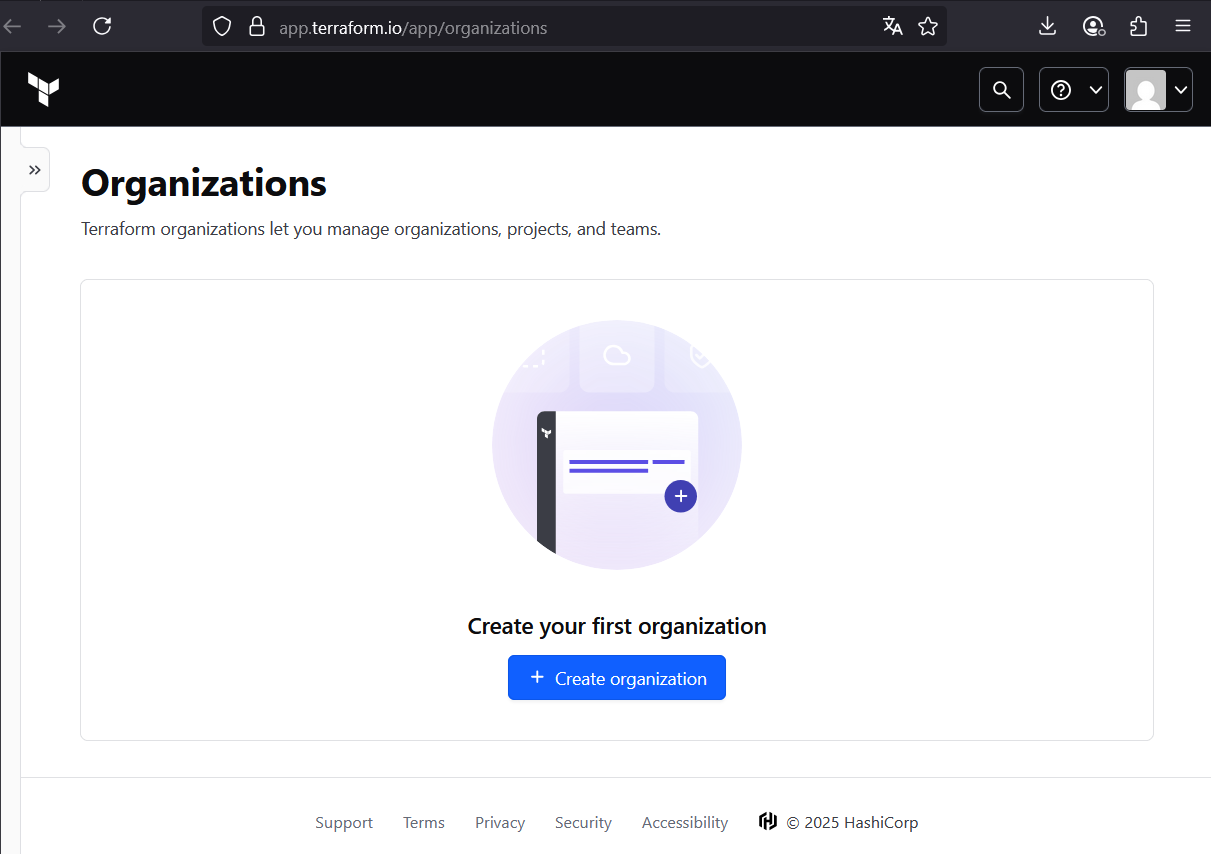
Task: Reload the page with browser refresh icon
Action: pos(102,27)
